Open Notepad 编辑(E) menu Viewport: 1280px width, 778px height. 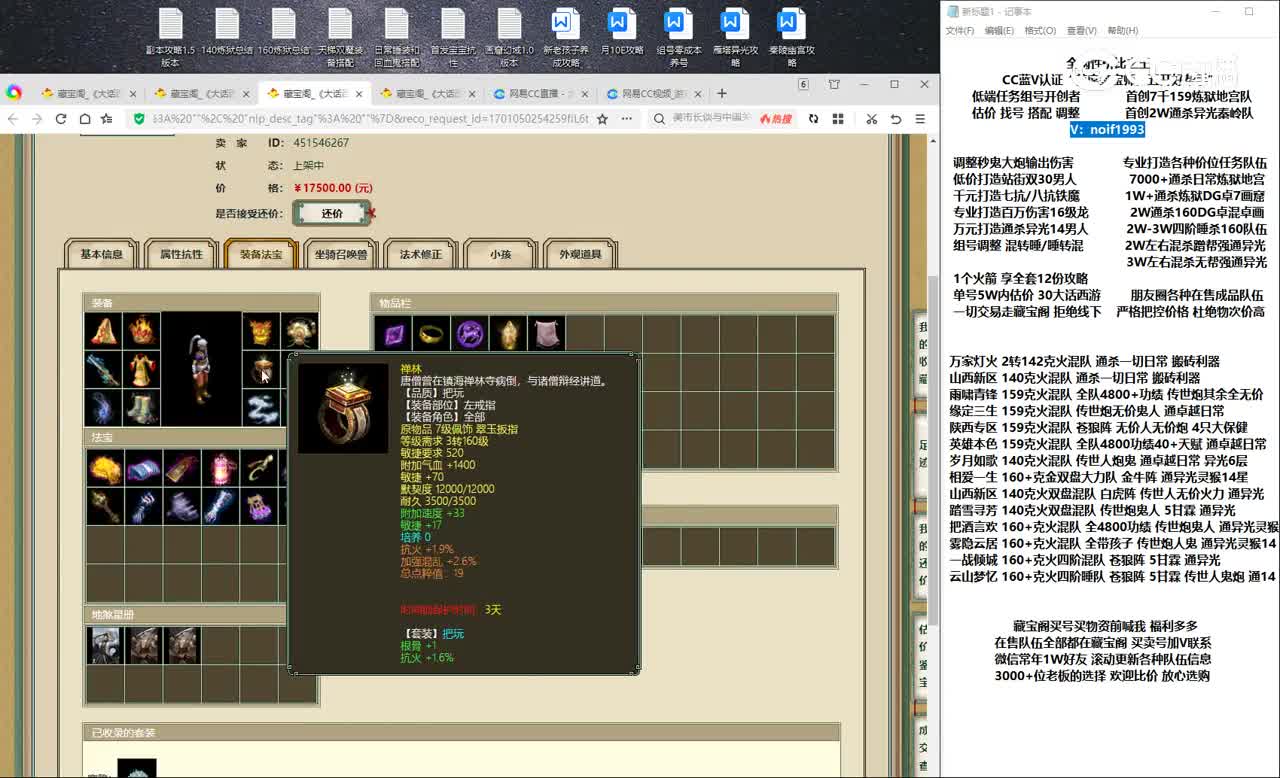click(999, 31)
